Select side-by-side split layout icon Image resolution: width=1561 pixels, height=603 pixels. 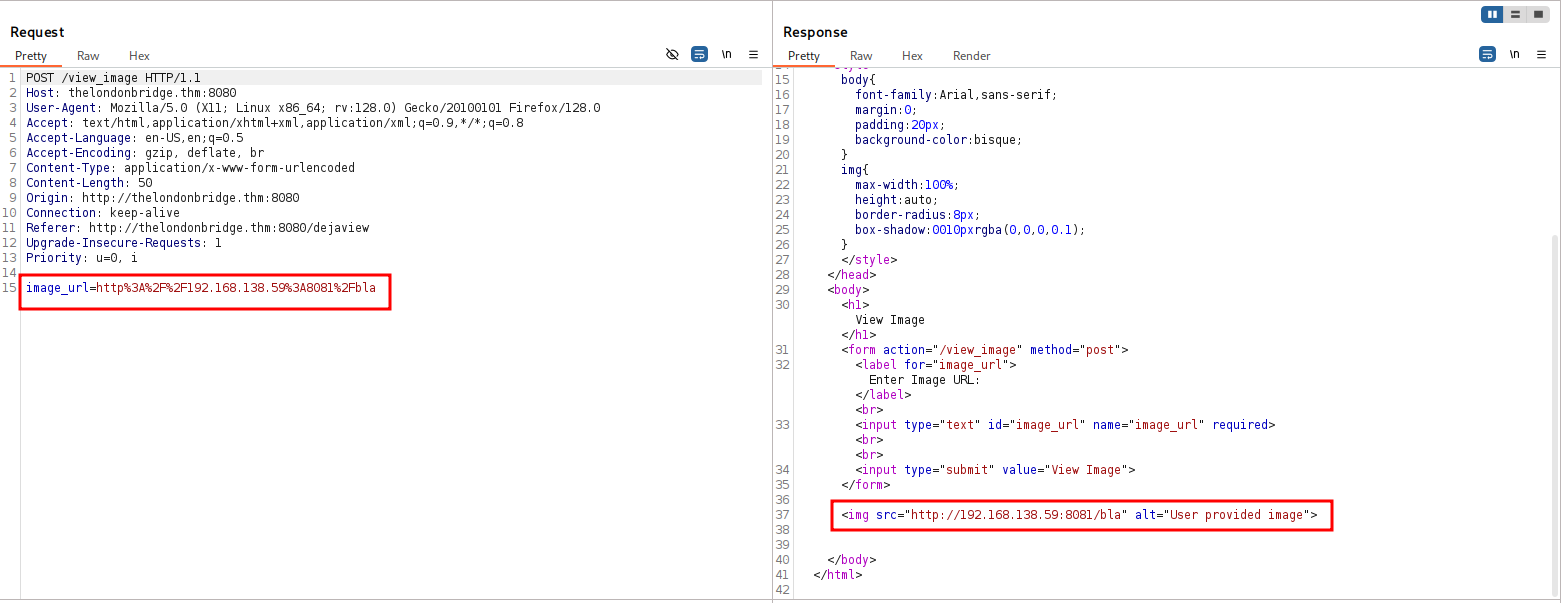tap(1492, 15)
